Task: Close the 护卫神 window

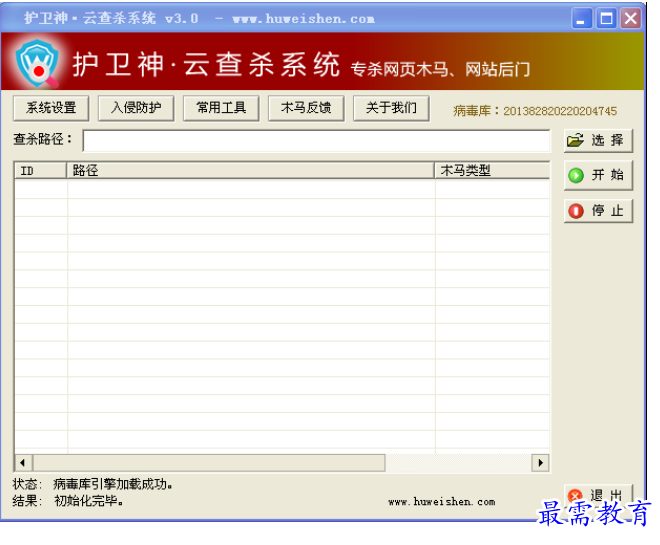Action: click(631, 18)
